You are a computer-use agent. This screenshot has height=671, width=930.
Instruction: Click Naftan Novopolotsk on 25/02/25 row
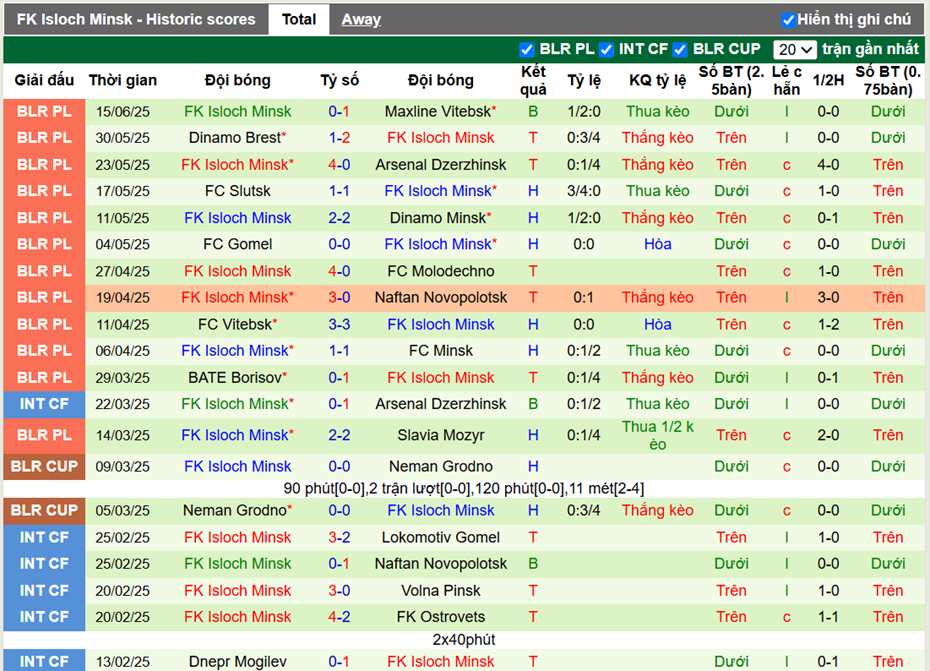click(x=441, y=564)
